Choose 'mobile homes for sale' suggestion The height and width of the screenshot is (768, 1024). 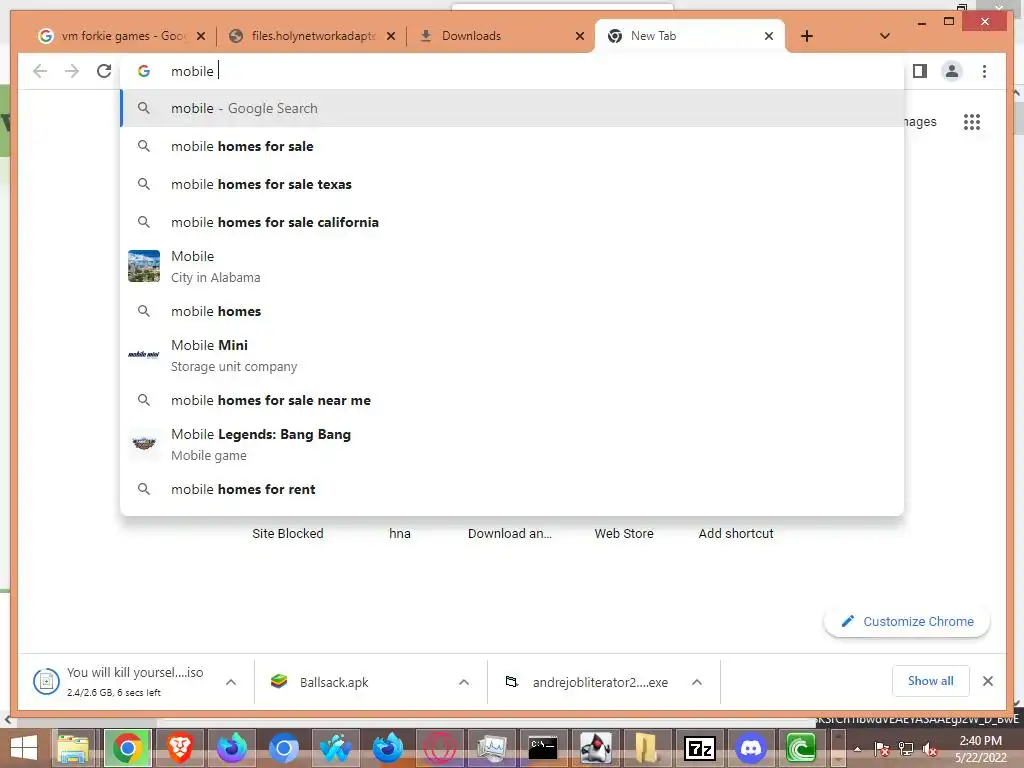[x=513, y=146]
